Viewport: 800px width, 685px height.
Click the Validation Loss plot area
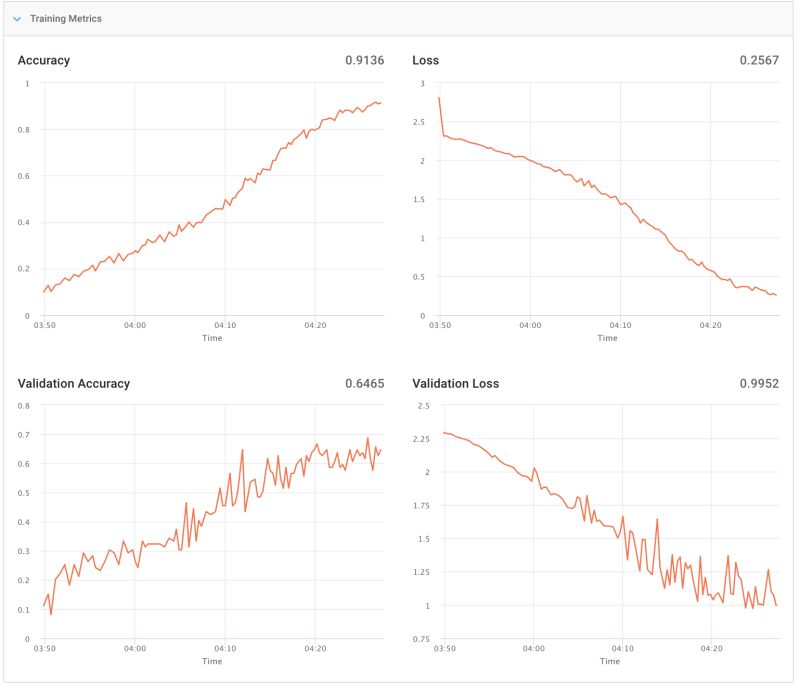click(600, 520)
